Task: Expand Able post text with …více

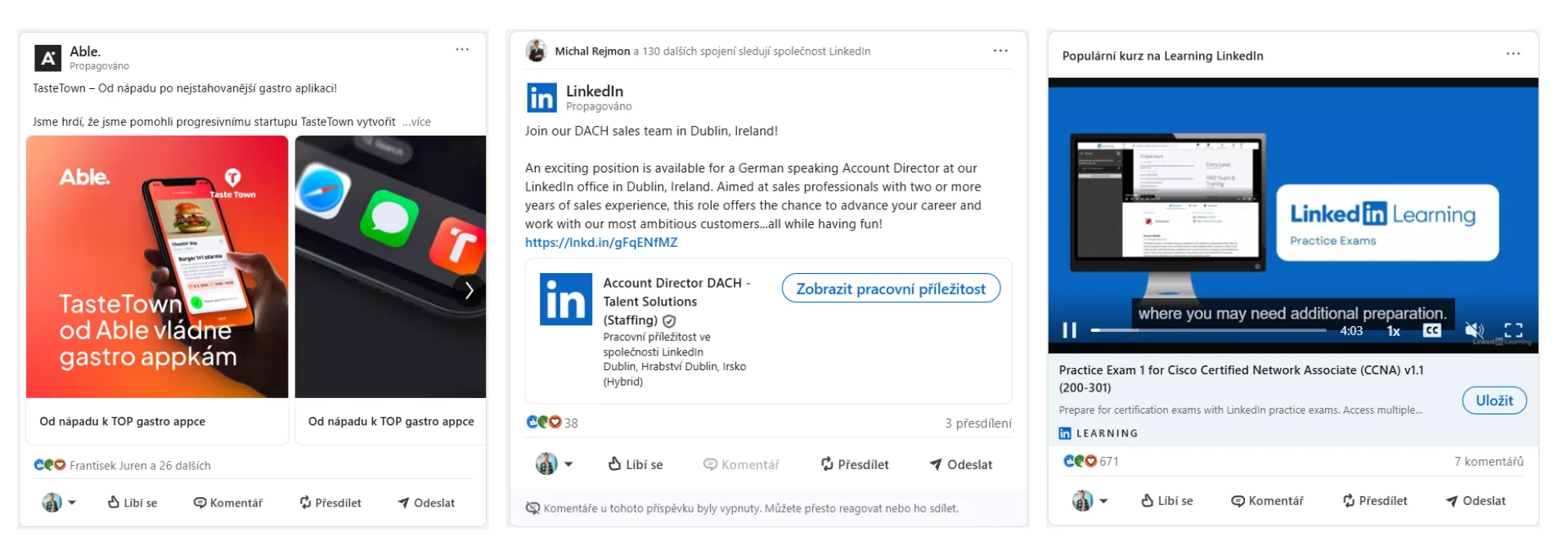Action: coord(416,122)
